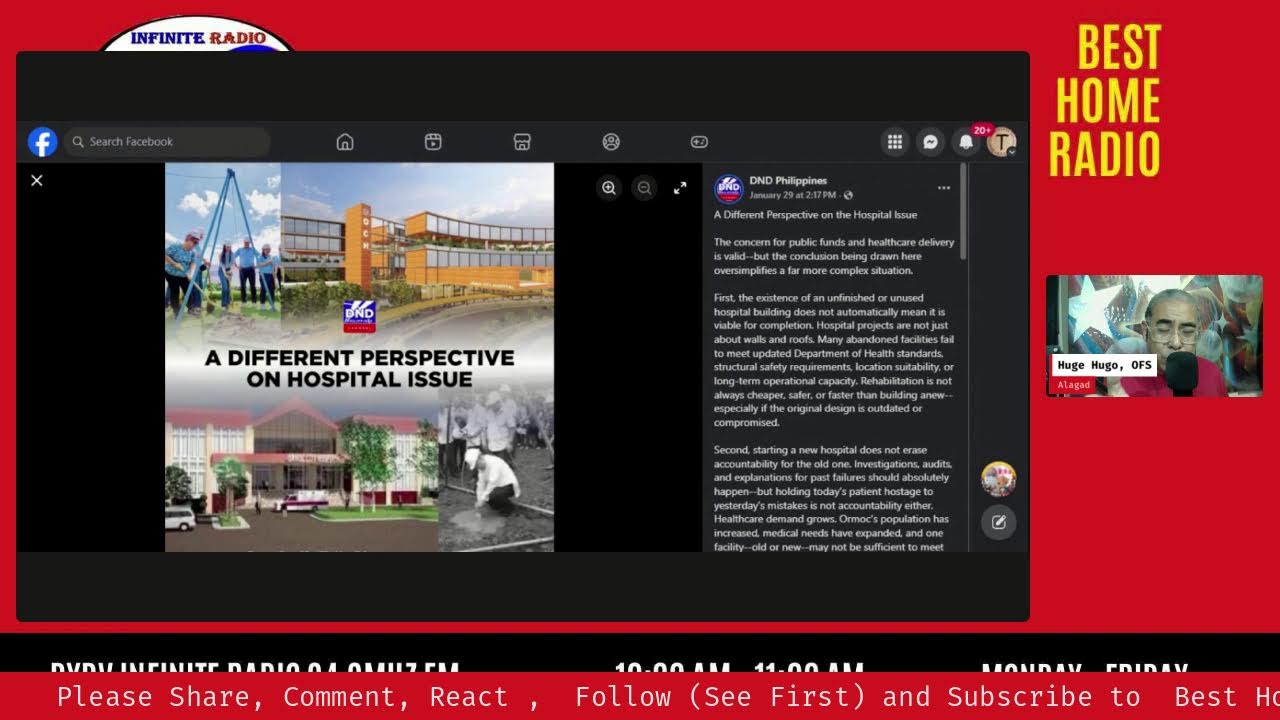Zoom in on the photo
Image resolution: width=1280 pixels, height=720 pixels.
click(609, 187)
